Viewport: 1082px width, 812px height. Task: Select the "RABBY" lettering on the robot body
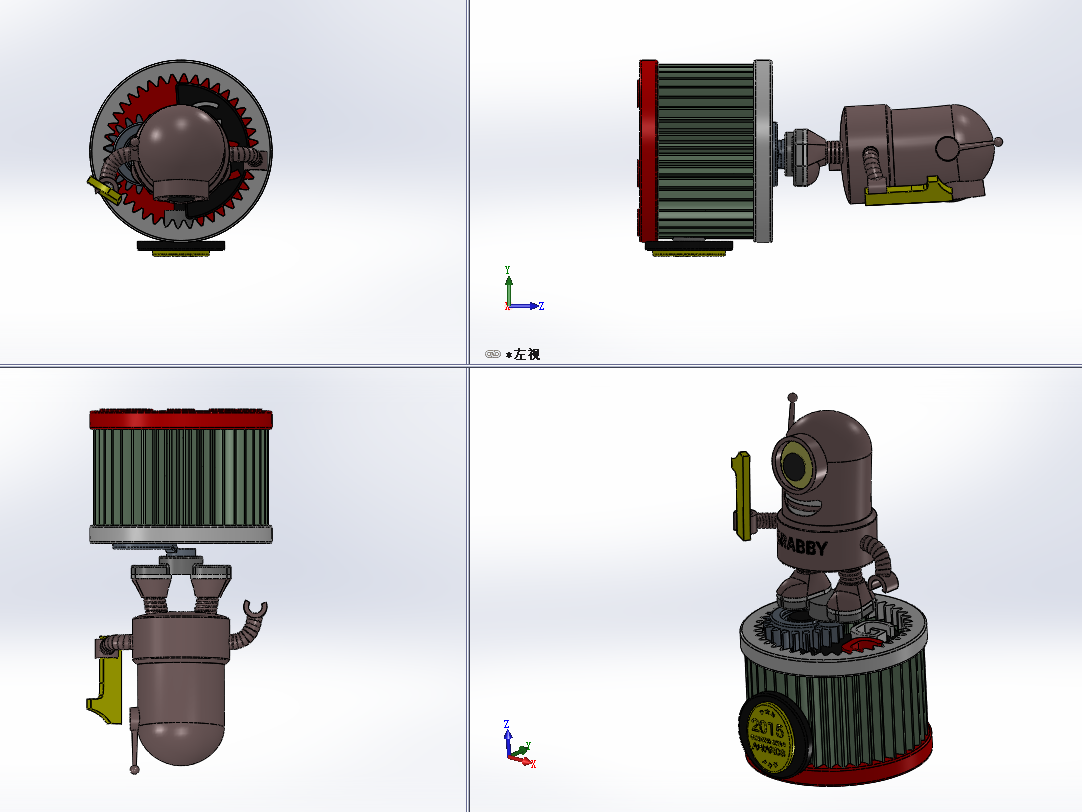[803, 546]
